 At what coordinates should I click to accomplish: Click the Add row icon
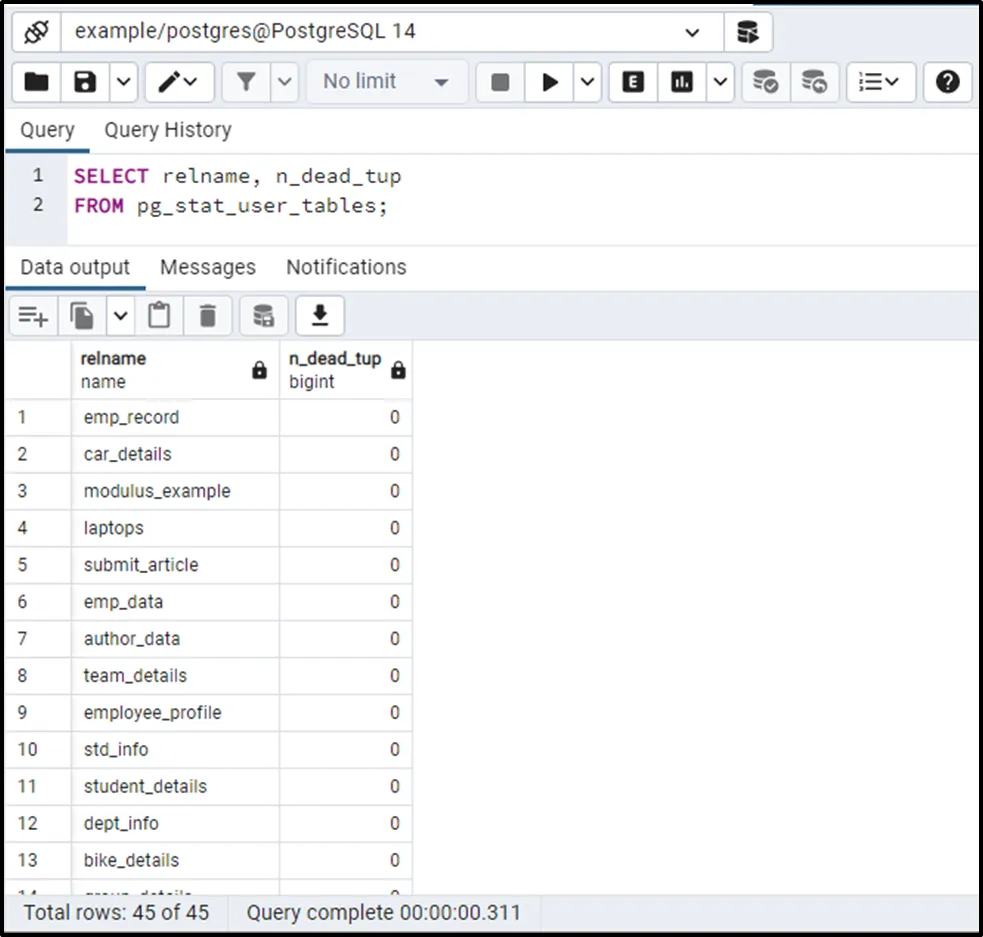[33, 316]
